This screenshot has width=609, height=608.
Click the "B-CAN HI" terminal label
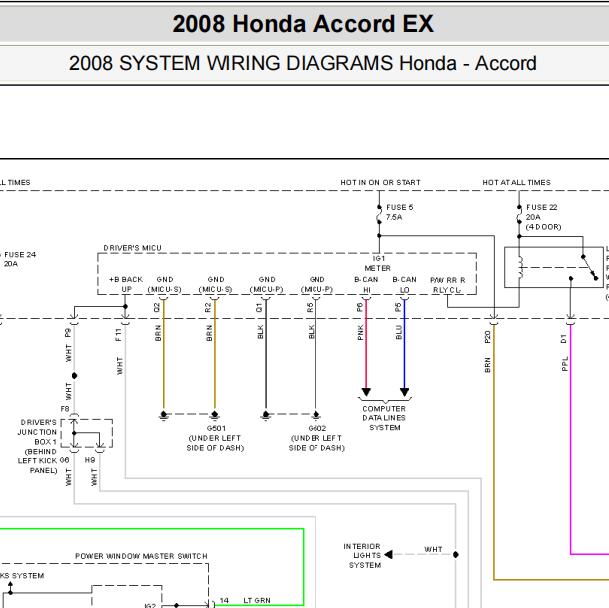click(366, 285)
